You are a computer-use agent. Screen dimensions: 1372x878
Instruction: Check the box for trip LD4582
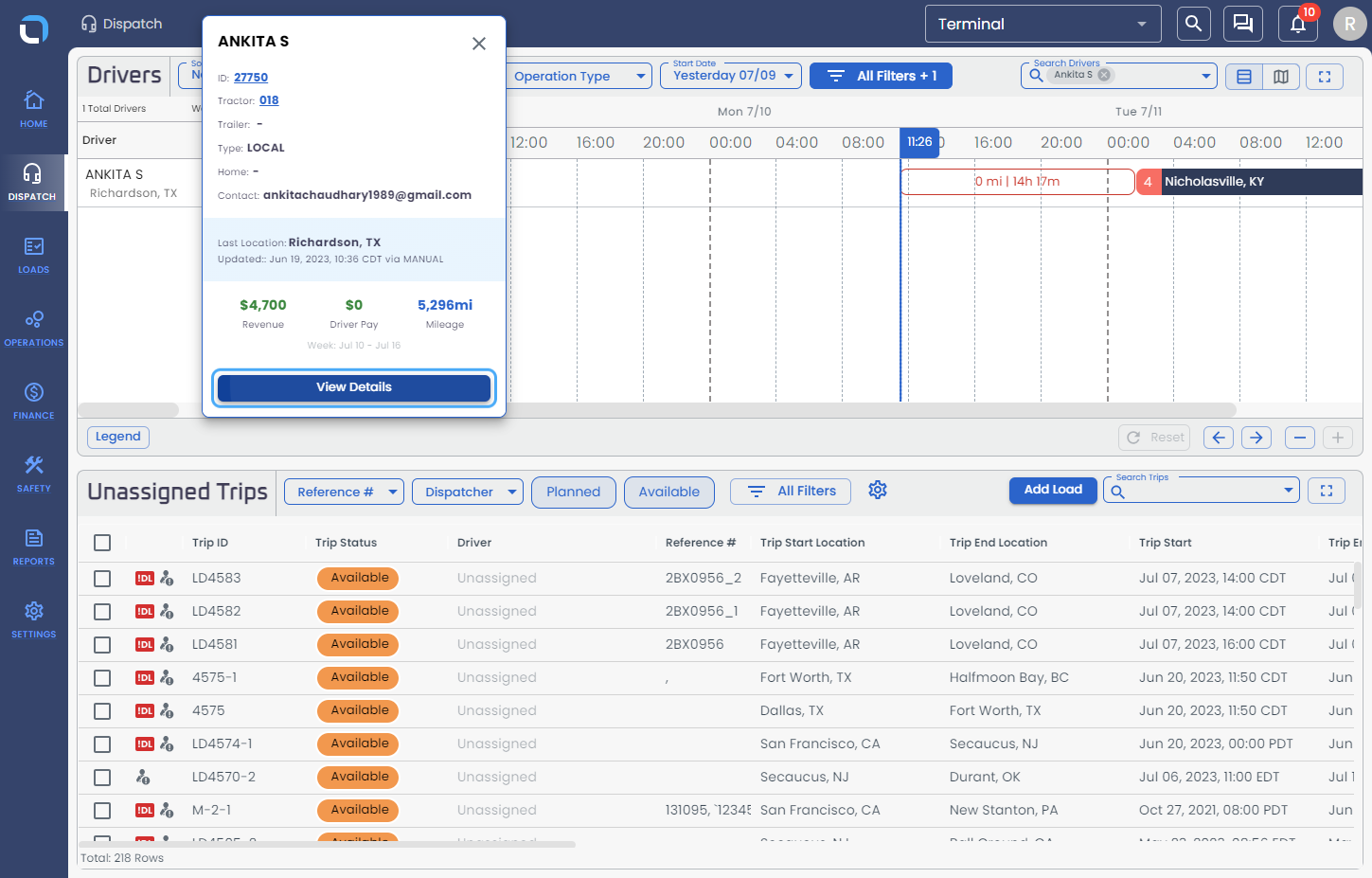point(102,612)
